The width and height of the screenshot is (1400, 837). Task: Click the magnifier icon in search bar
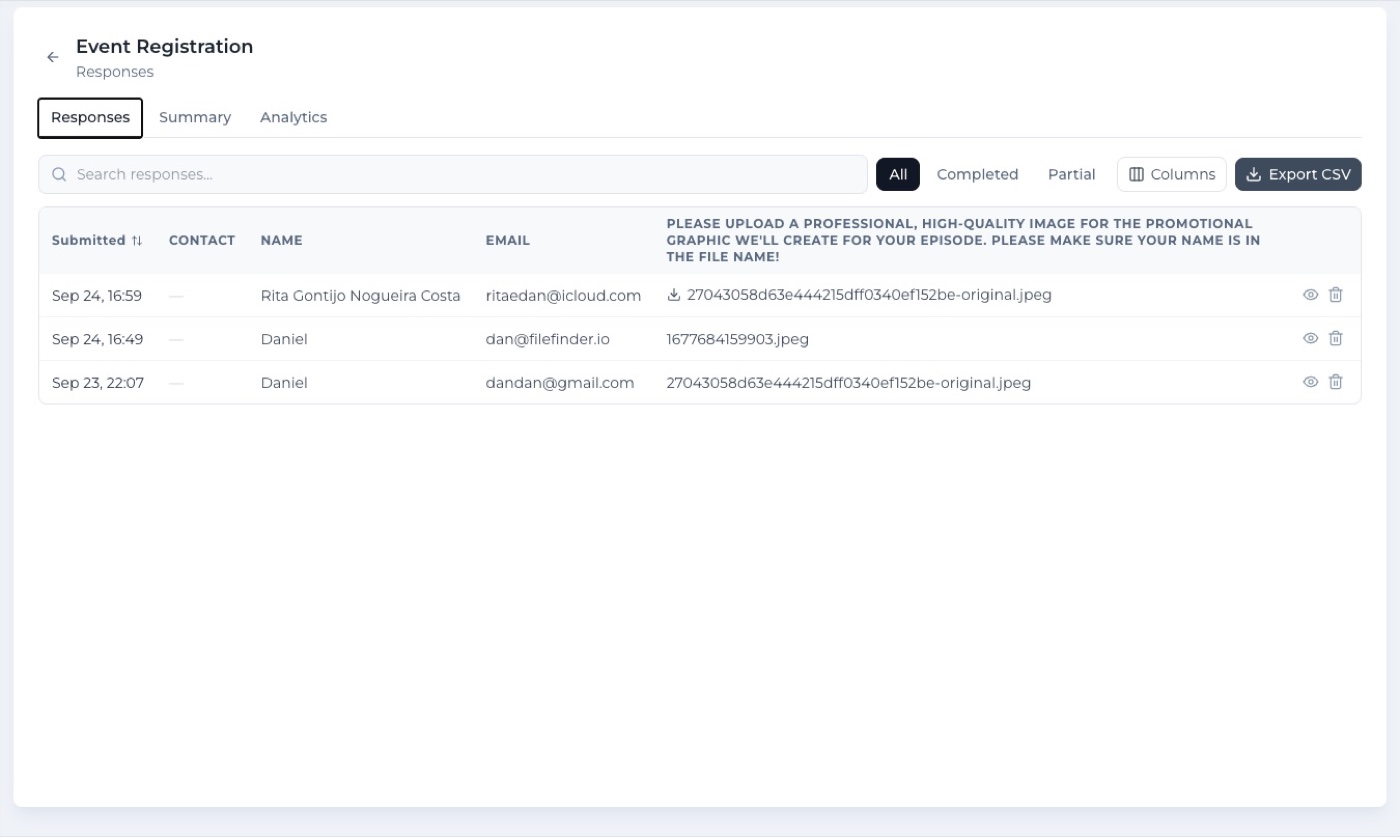click(59, 174)
